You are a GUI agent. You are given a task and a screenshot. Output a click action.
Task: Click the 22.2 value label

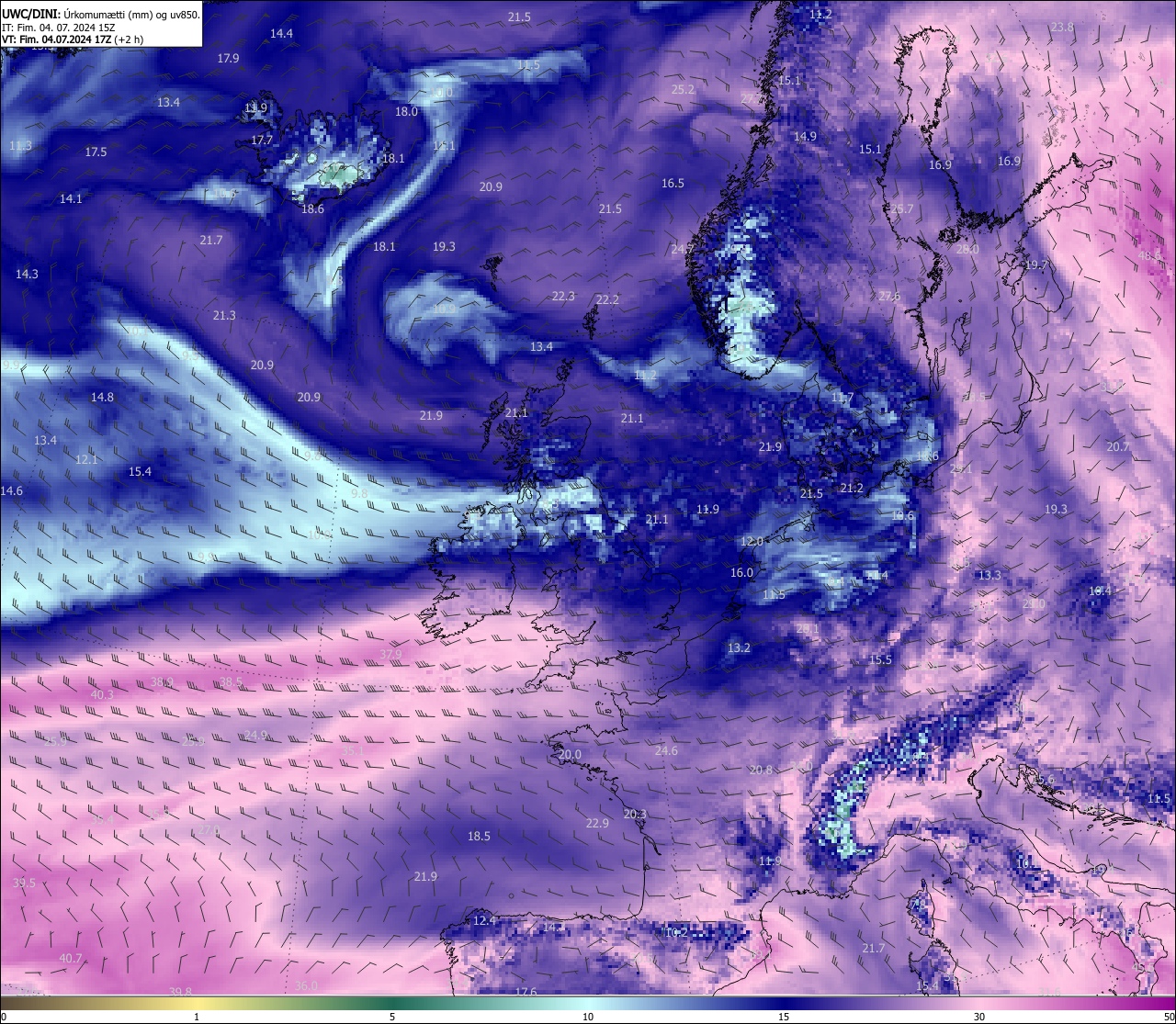(x=607, y=300)
